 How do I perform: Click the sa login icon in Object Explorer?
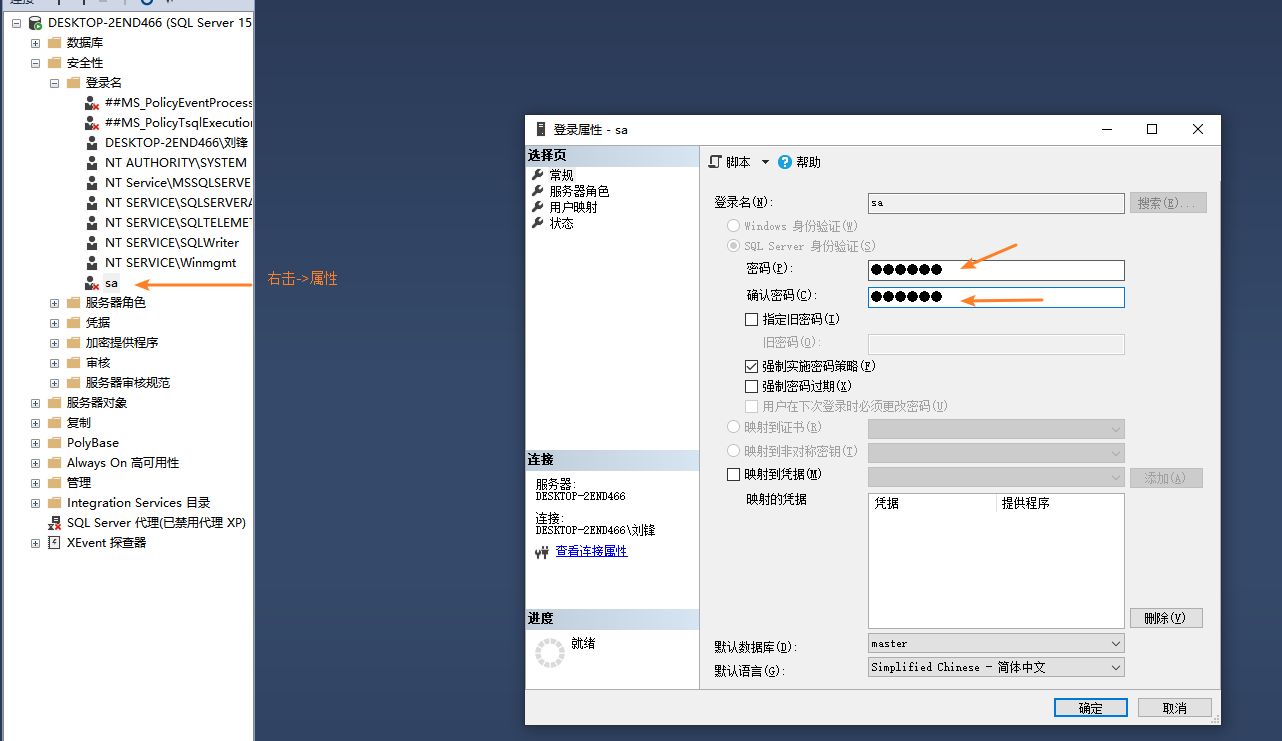coord(90,282)
